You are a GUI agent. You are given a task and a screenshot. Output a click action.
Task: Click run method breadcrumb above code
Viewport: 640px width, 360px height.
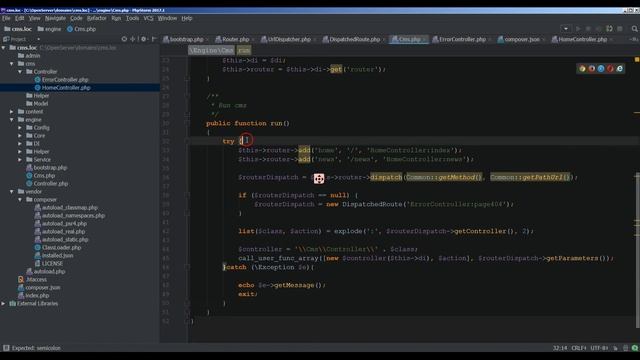[244, 50]
